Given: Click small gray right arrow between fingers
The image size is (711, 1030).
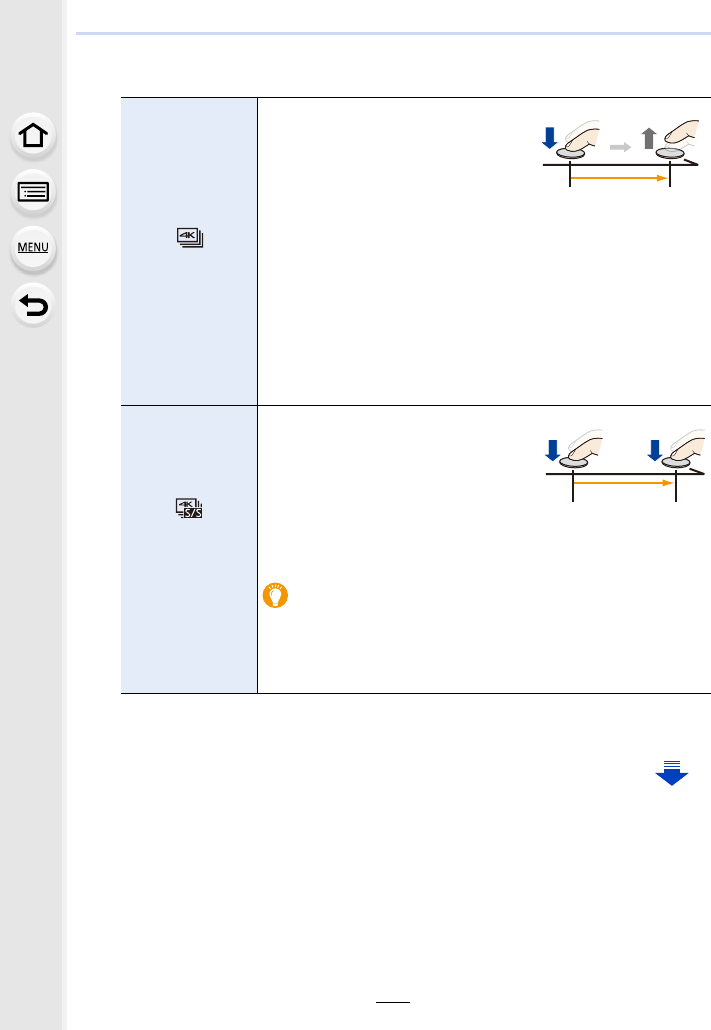Looking at the screenshot, I should (x=622, y=147).
